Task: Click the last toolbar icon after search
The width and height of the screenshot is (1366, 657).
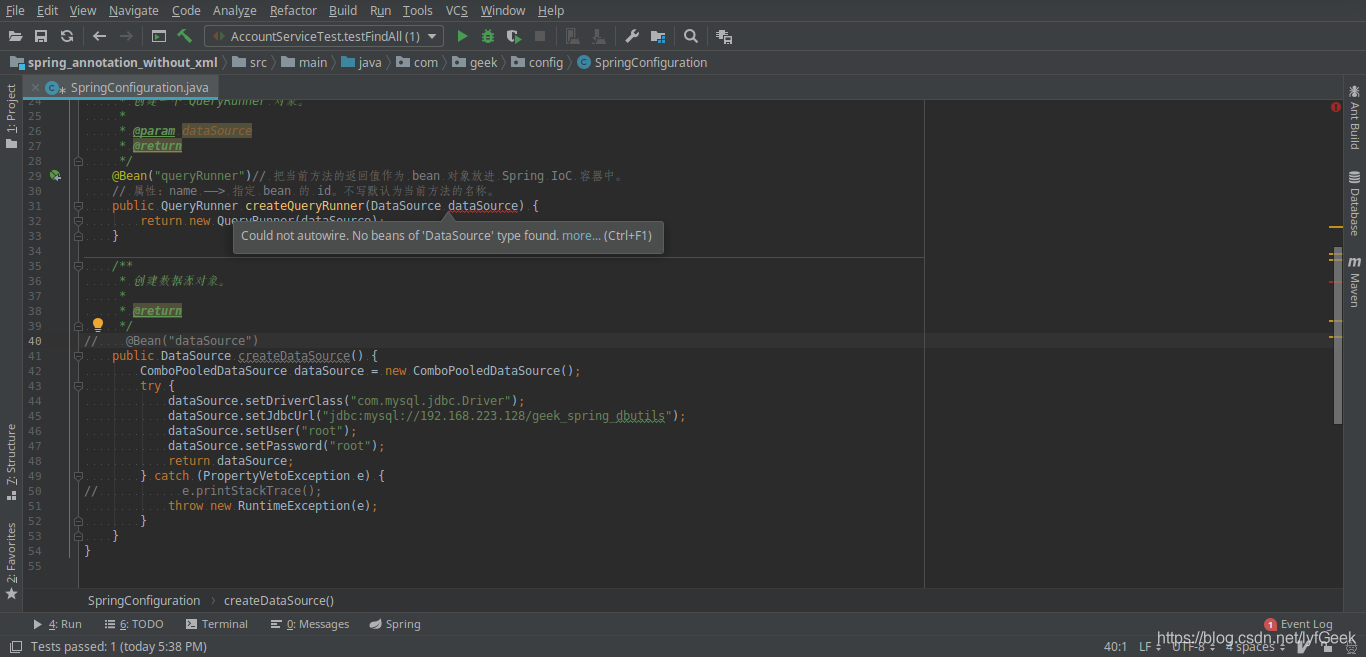Action: 724,36
